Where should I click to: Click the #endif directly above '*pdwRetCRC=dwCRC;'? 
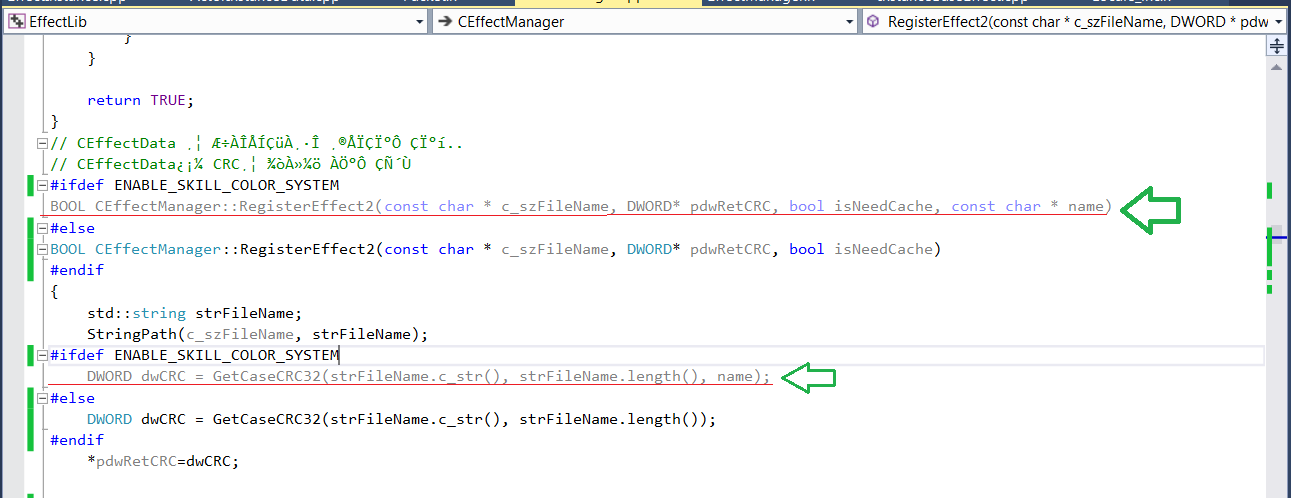click(x=77, y=440)
